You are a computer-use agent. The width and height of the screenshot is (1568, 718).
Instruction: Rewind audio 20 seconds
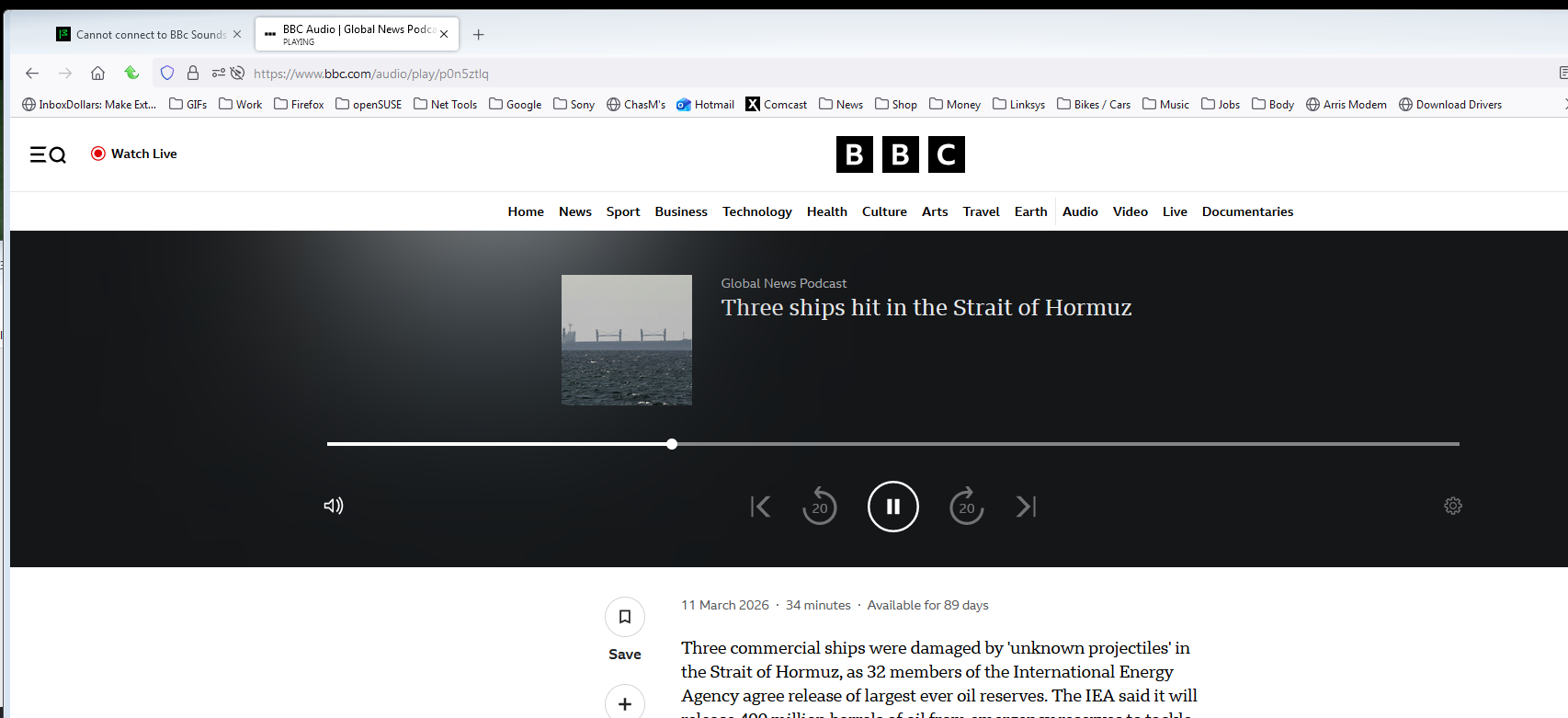[x=819, y=507]
